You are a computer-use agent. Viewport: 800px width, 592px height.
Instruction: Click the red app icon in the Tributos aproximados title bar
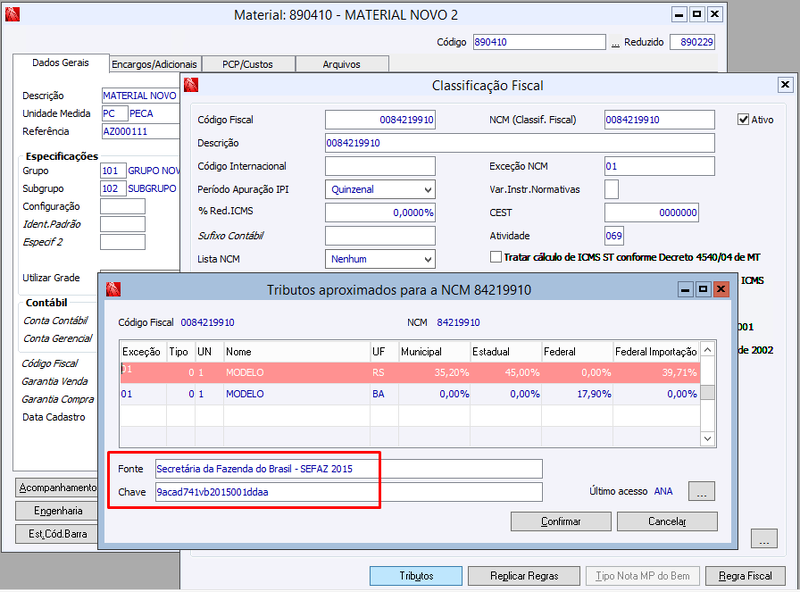(113, 289)
